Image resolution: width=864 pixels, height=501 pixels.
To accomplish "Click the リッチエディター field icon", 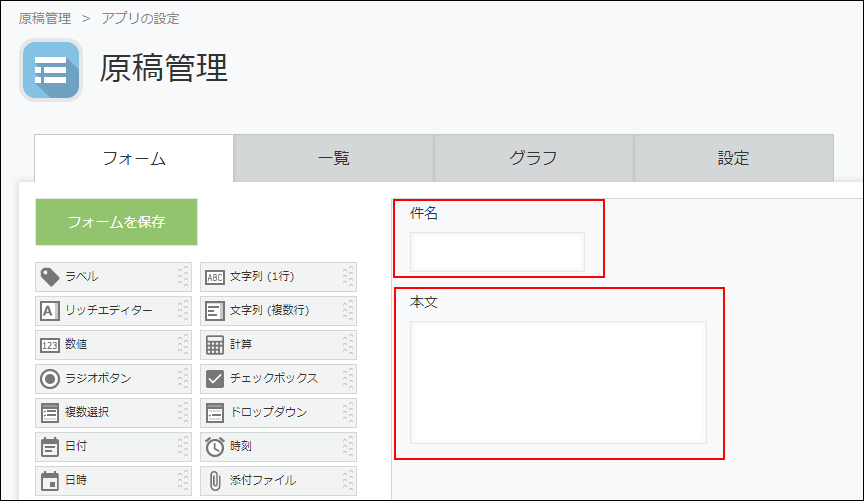I will (49, 311).
